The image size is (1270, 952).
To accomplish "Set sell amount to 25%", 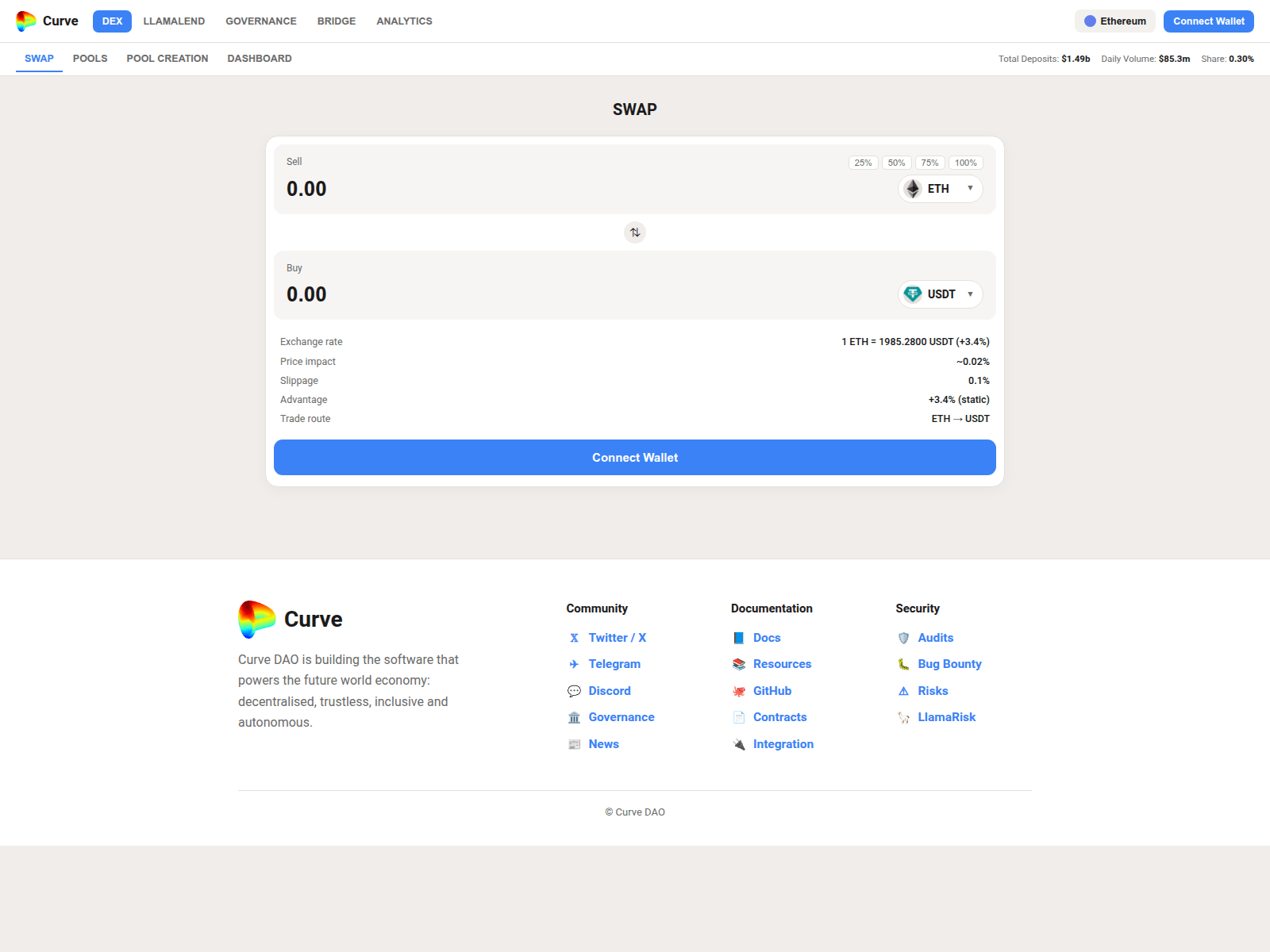I will tap(864, 163).
